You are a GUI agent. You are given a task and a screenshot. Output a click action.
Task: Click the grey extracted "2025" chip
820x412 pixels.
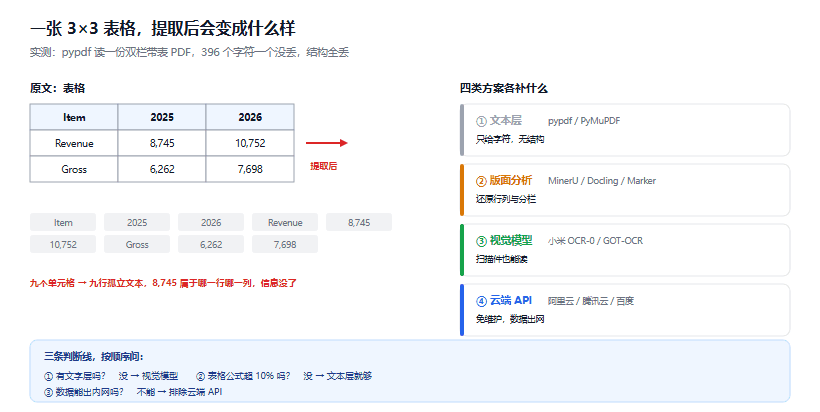(137, 222)
